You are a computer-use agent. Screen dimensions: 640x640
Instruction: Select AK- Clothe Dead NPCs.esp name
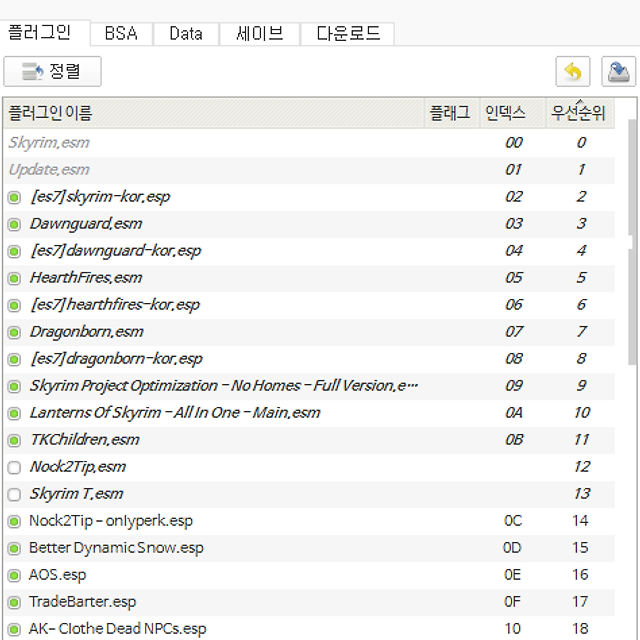click(x=118, y=629)
